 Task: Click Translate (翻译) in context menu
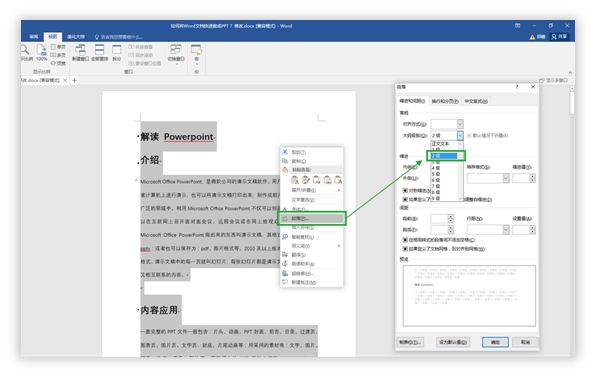tap(312, 255)
